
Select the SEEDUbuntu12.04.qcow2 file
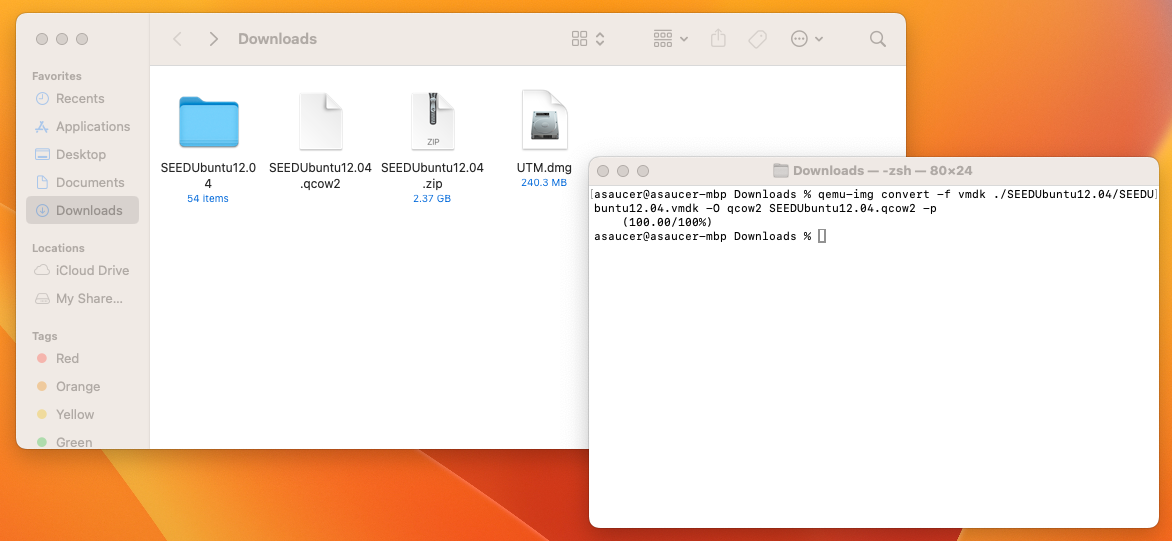[320, 122]
